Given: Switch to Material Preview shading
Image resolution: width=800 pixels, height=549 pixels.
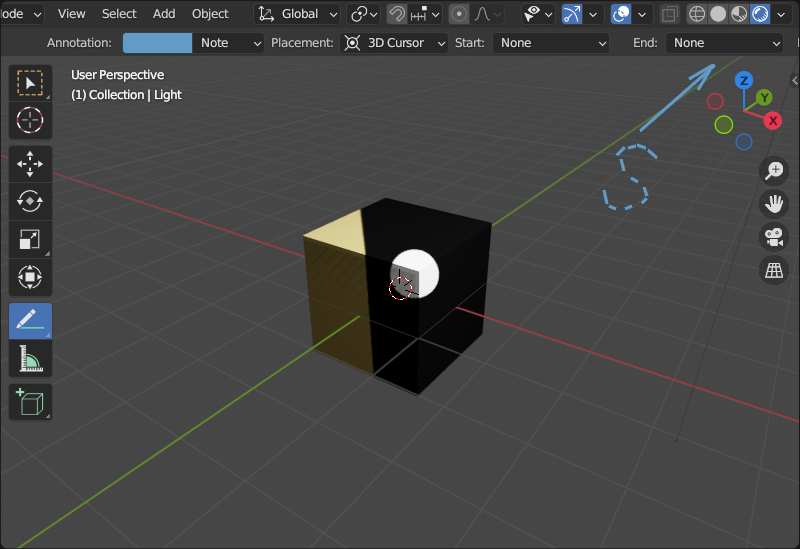Looking at the screenshot, I should click(739, 14).
